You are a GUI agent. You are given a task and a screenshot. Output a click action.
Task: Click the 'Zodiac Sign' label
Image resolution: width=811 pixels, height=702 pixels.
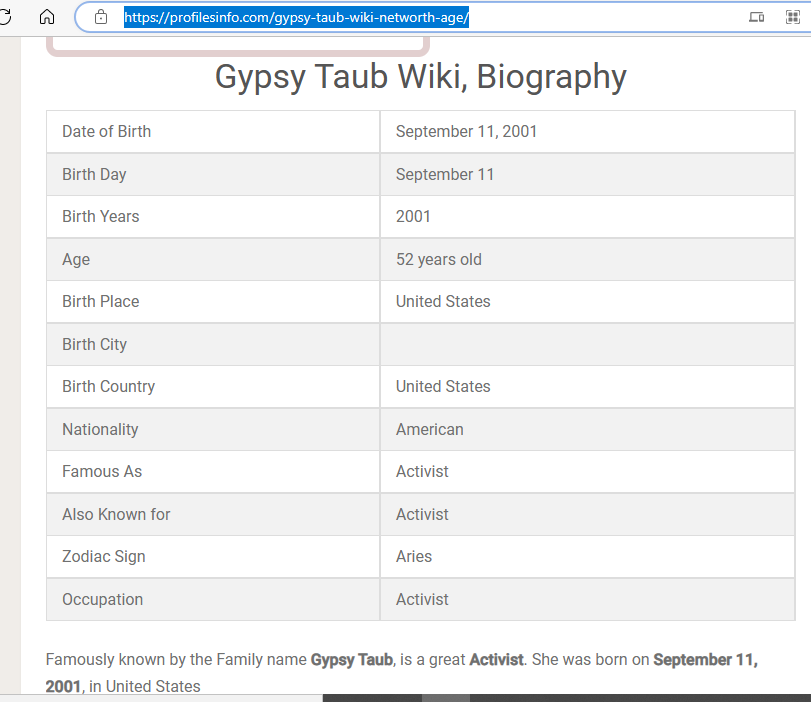(x=104, y=556)
